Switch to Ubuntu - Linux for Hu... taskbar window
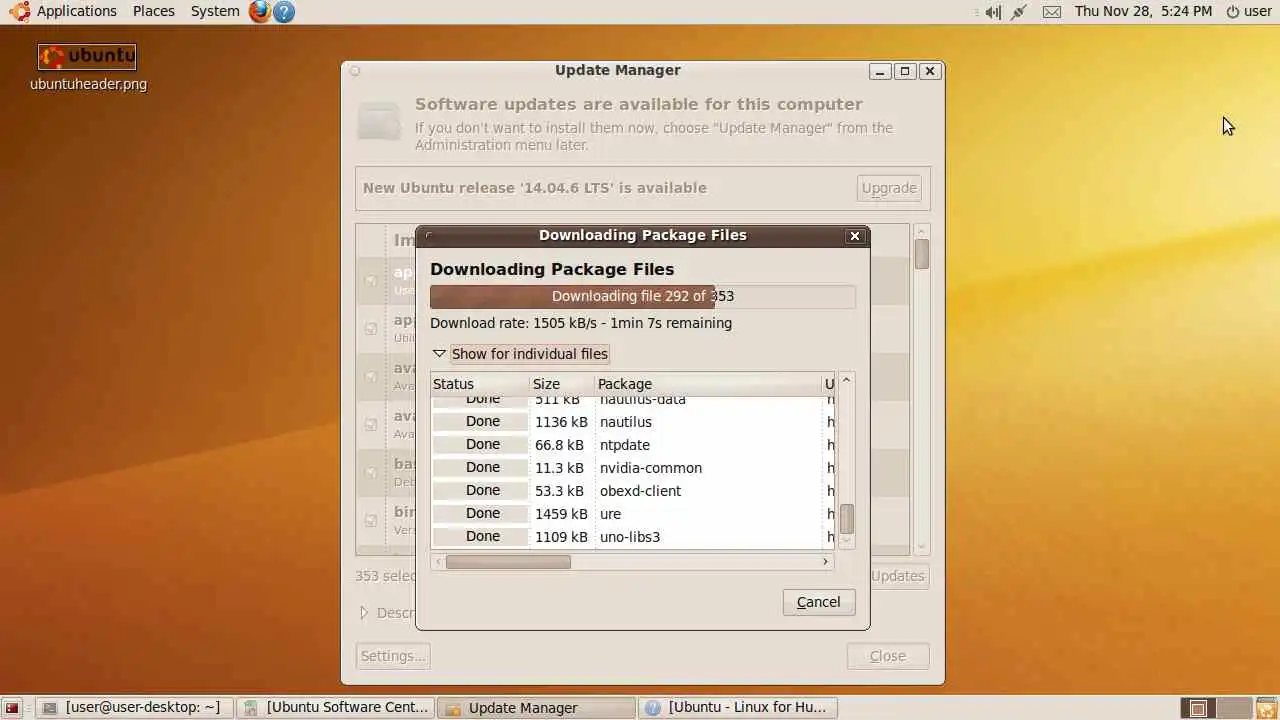This screenshot has width=1280, height=720. (x=737, y=707)
